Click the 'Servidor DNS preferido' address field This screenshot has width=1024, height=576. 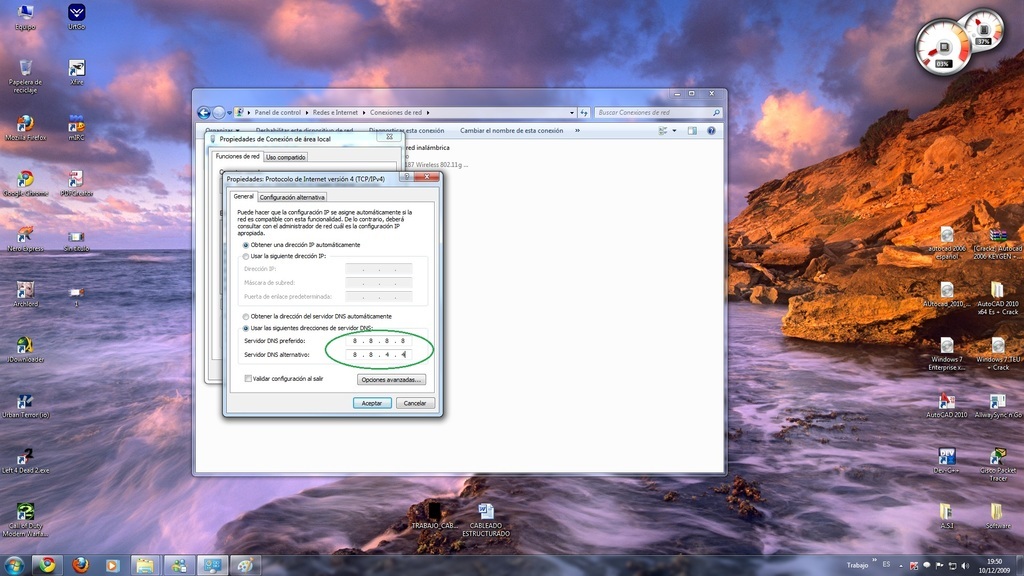[x=379, y=341]
